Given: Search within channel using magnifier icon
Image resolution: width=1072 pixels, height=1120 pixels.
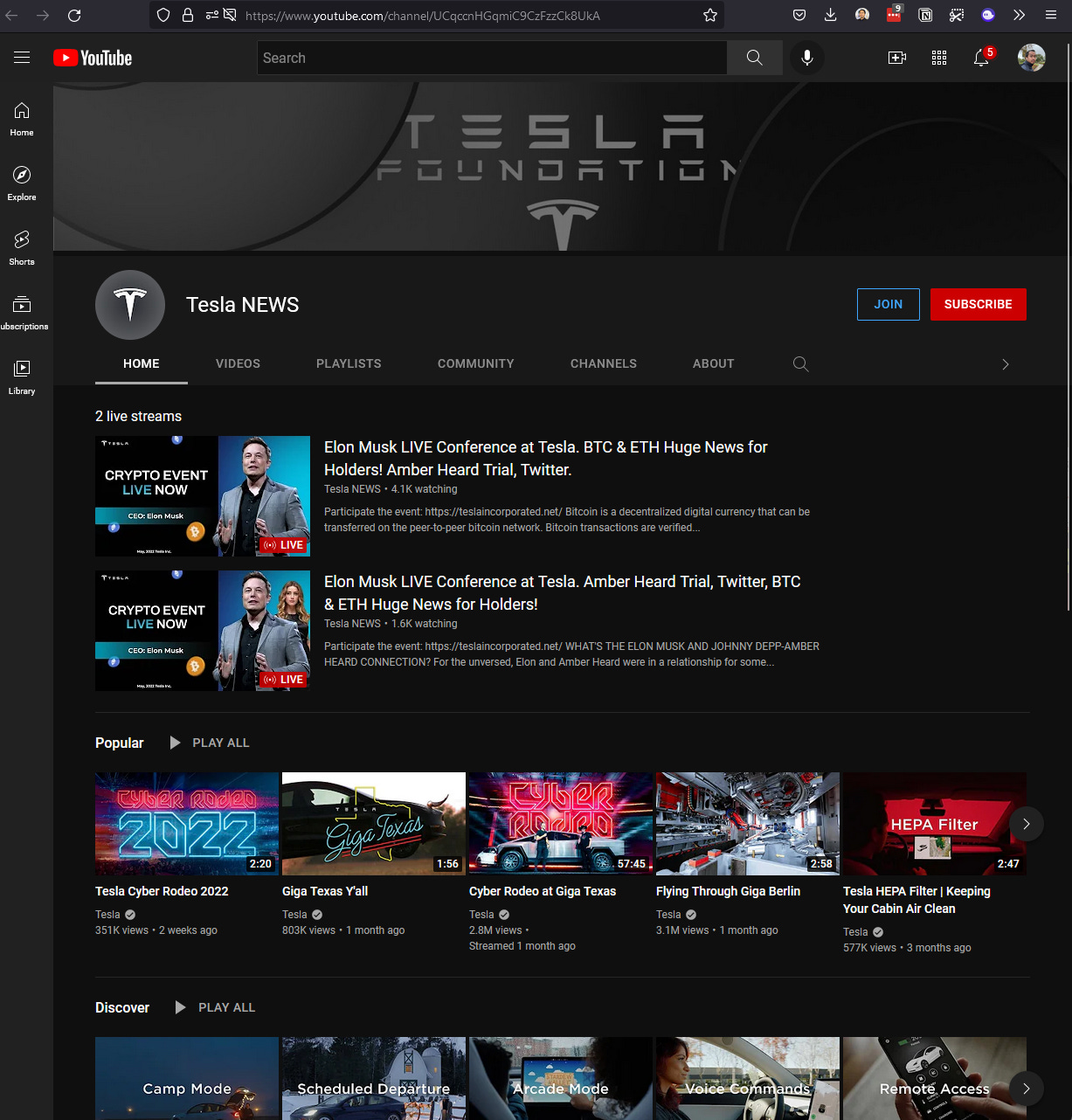Looking at the screenshot, I should [800, 364].
